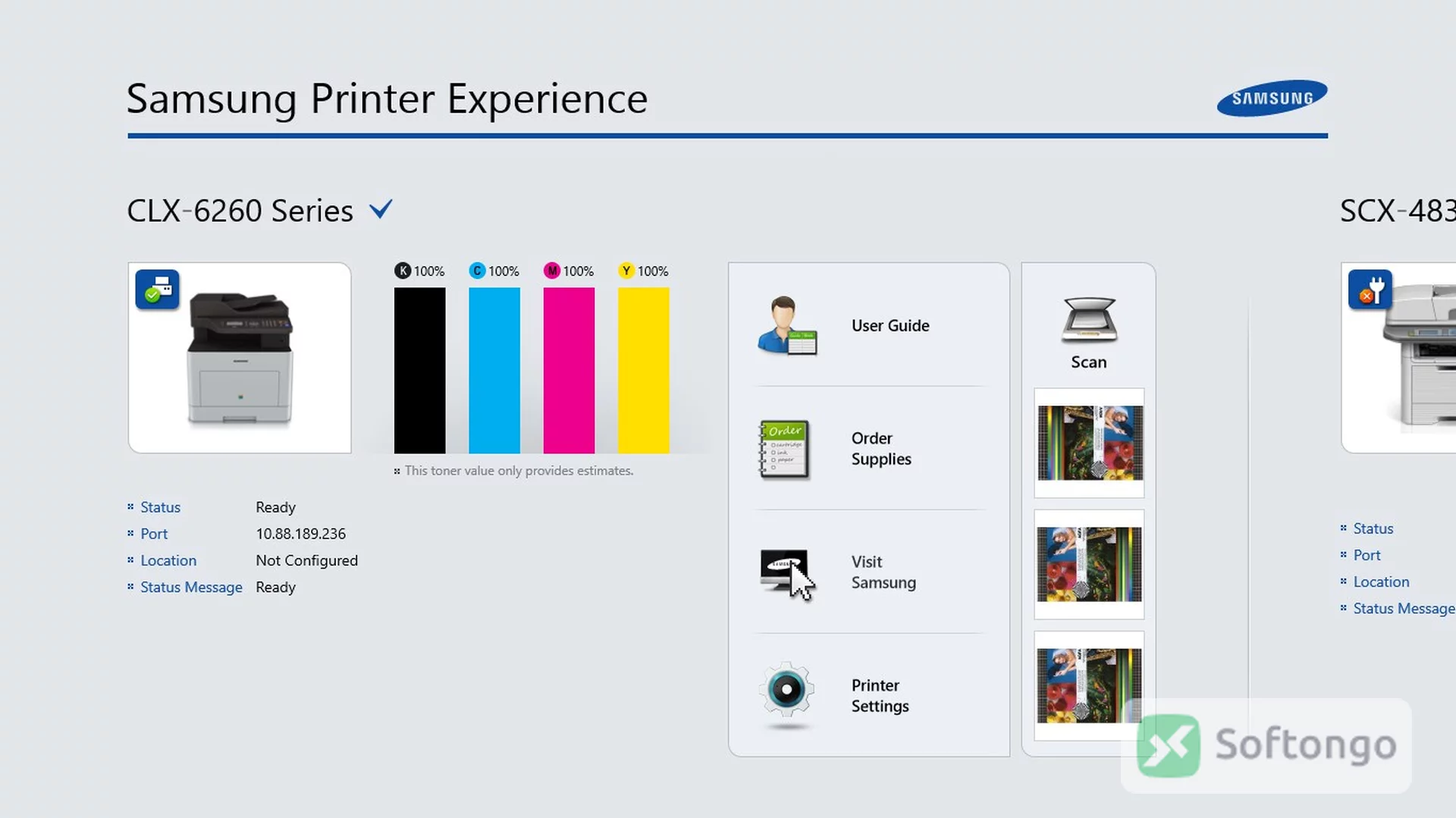Click the cyan toner level bar
The width and height of the screenshot is (1456, 818).
pos(494,370)
